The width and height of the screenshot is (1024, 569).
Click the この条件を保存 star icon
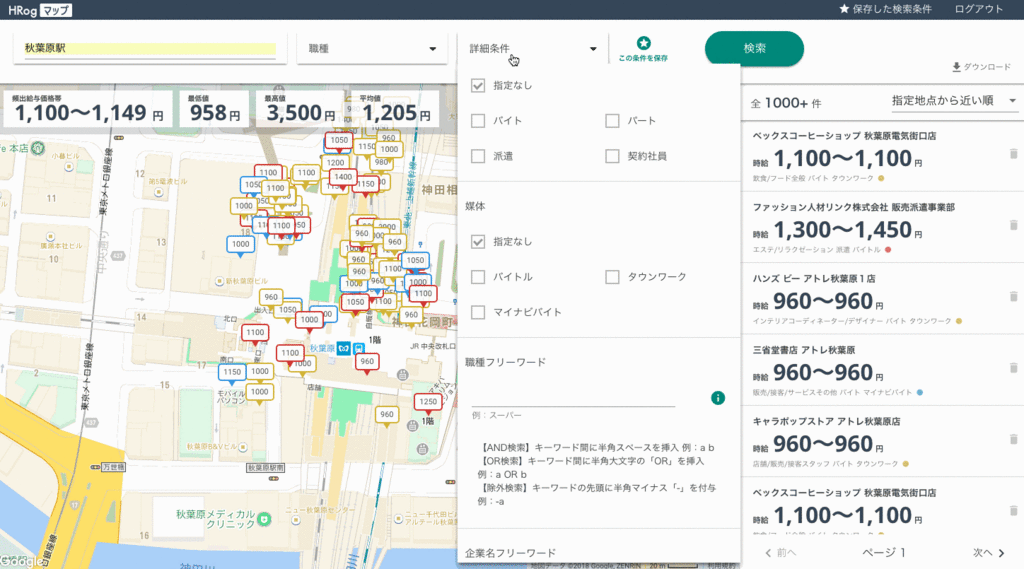click(x=643, y=43)
